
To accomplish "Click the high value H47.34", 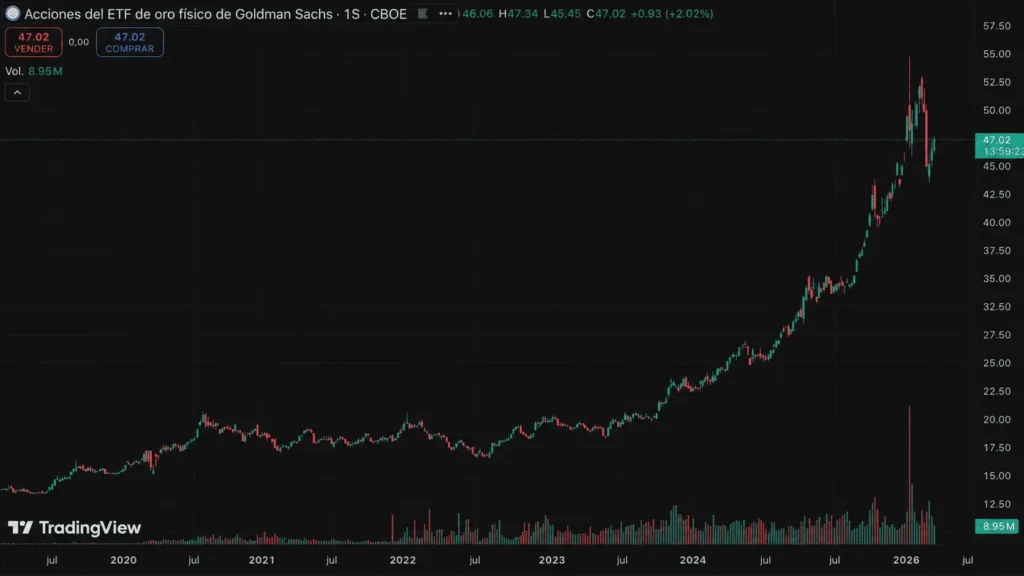I will (x=519, y=14).
